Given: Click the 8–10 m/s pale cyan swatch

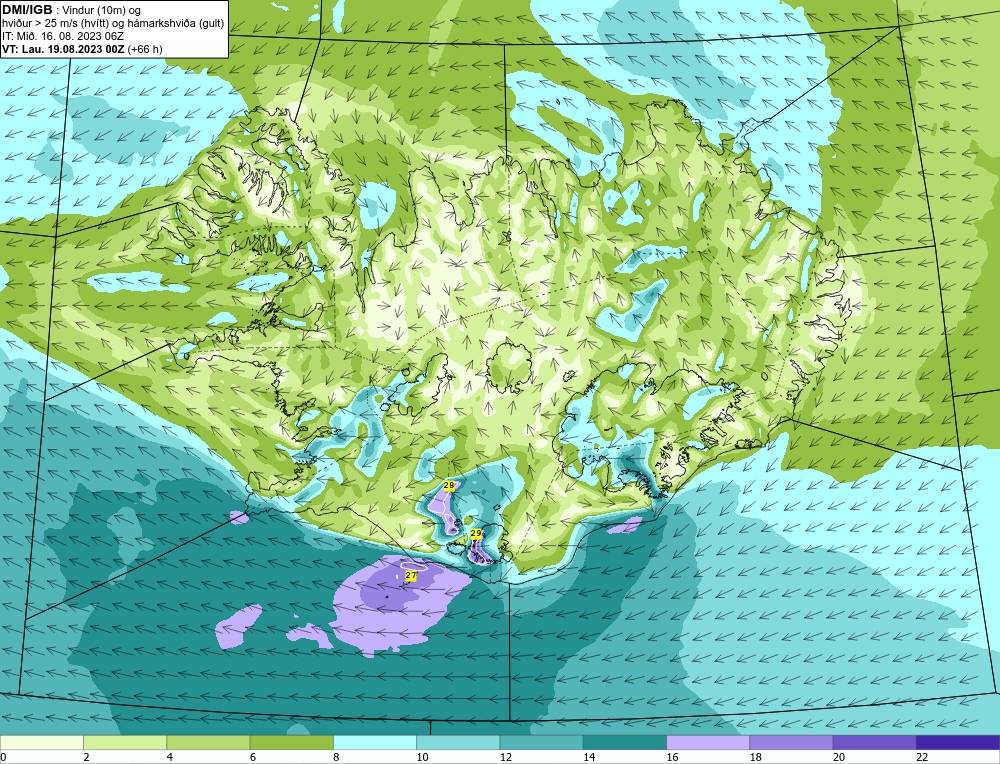Looking at the screenshot, I should (375, 742).
